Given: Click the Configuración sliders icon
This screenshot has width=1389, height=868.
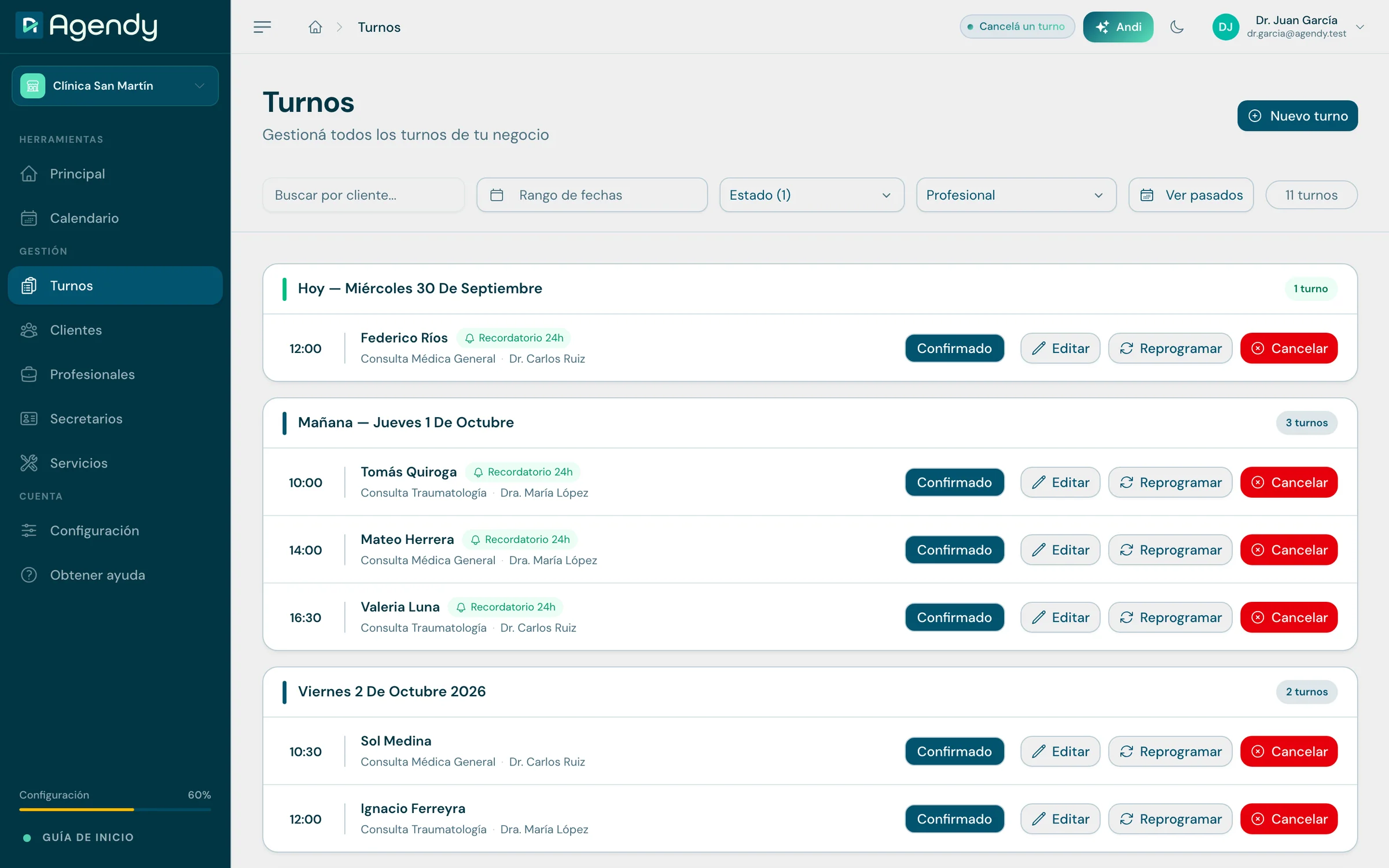Looking at the screenshot, I should (29, 531).
